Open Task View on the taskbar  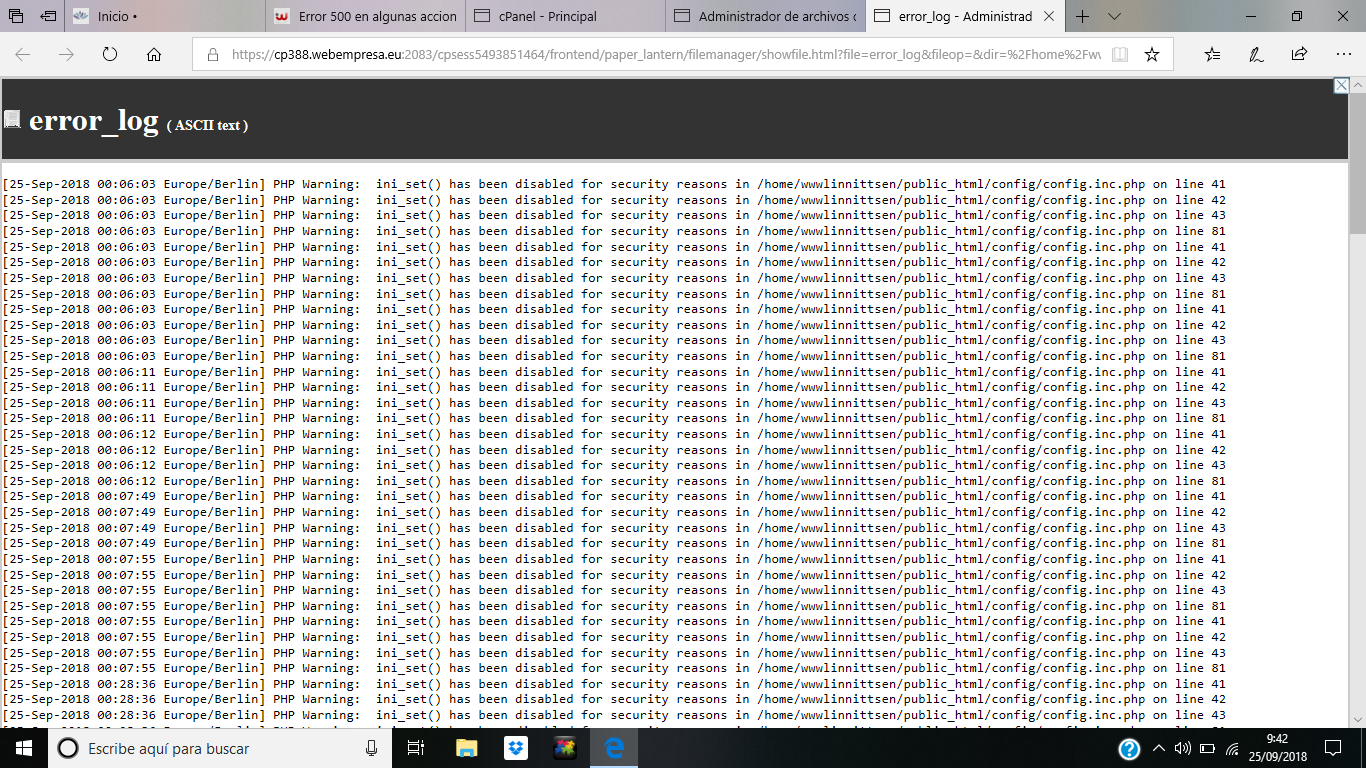[x=417, y=748]
